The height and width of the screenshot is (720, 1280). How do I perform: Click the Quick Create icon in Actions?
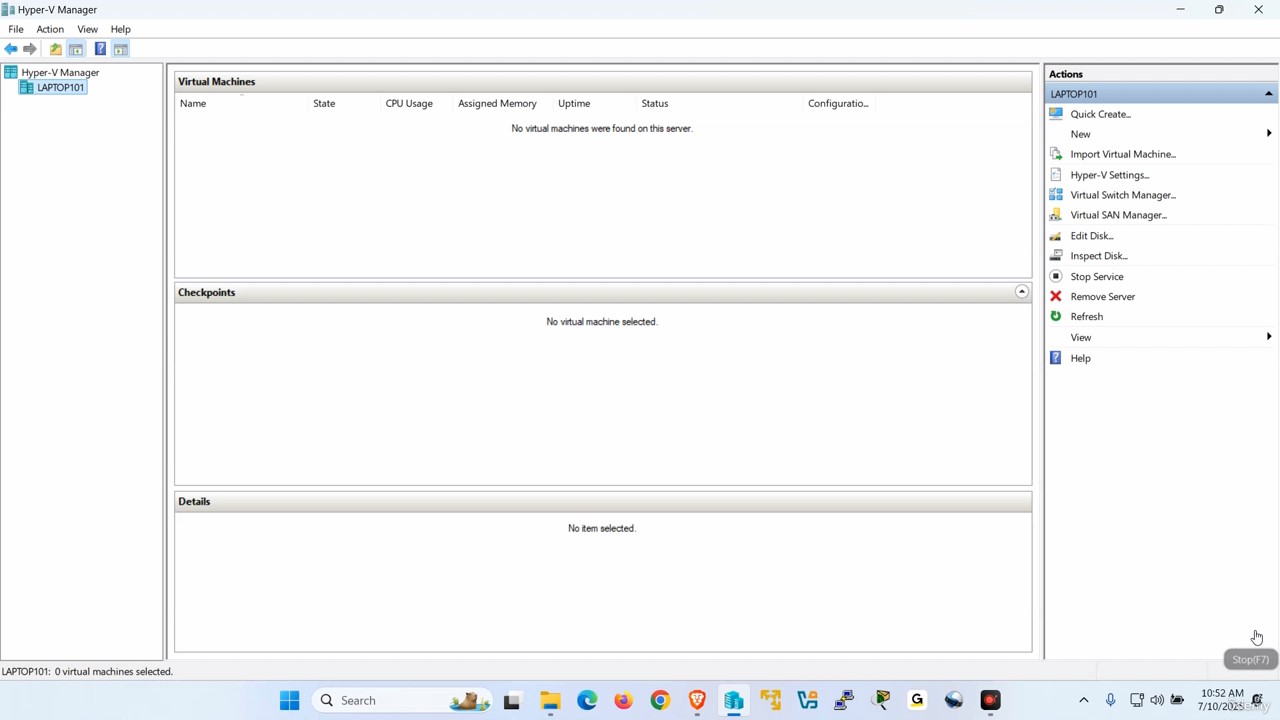(x=1056, y=114)
